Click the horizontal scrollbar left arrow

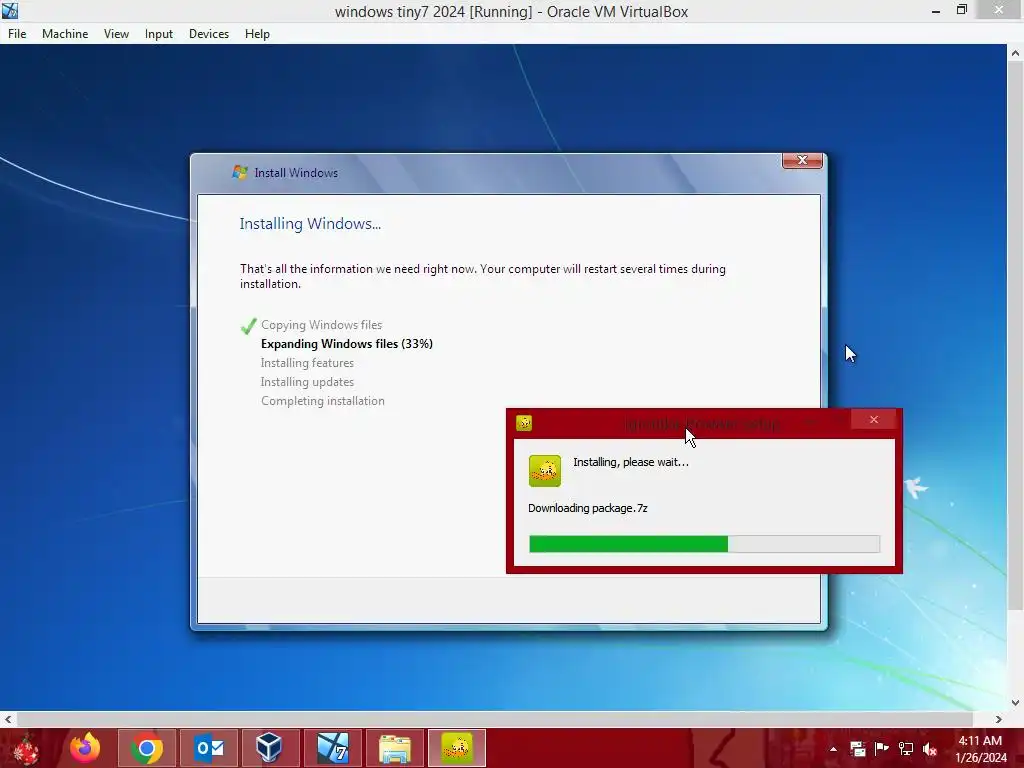coord(8,719)
